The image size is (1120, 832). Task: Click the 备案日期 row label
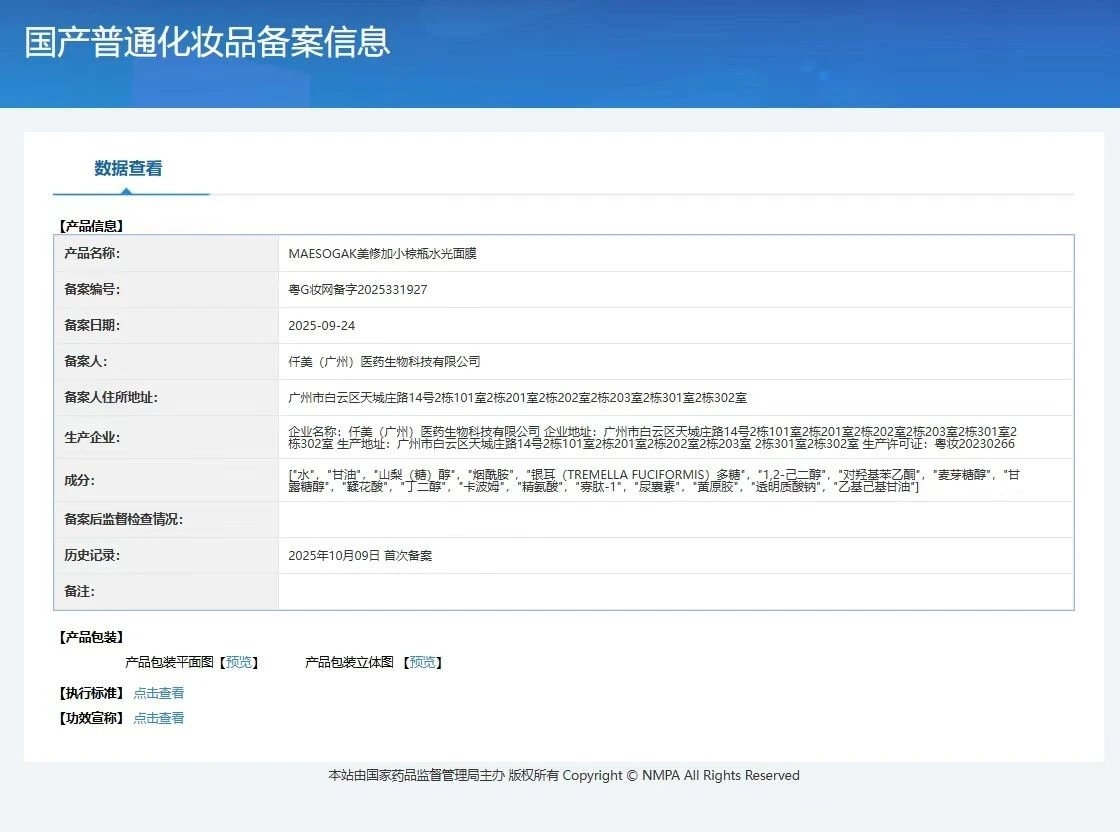click(x=92, y=325)
